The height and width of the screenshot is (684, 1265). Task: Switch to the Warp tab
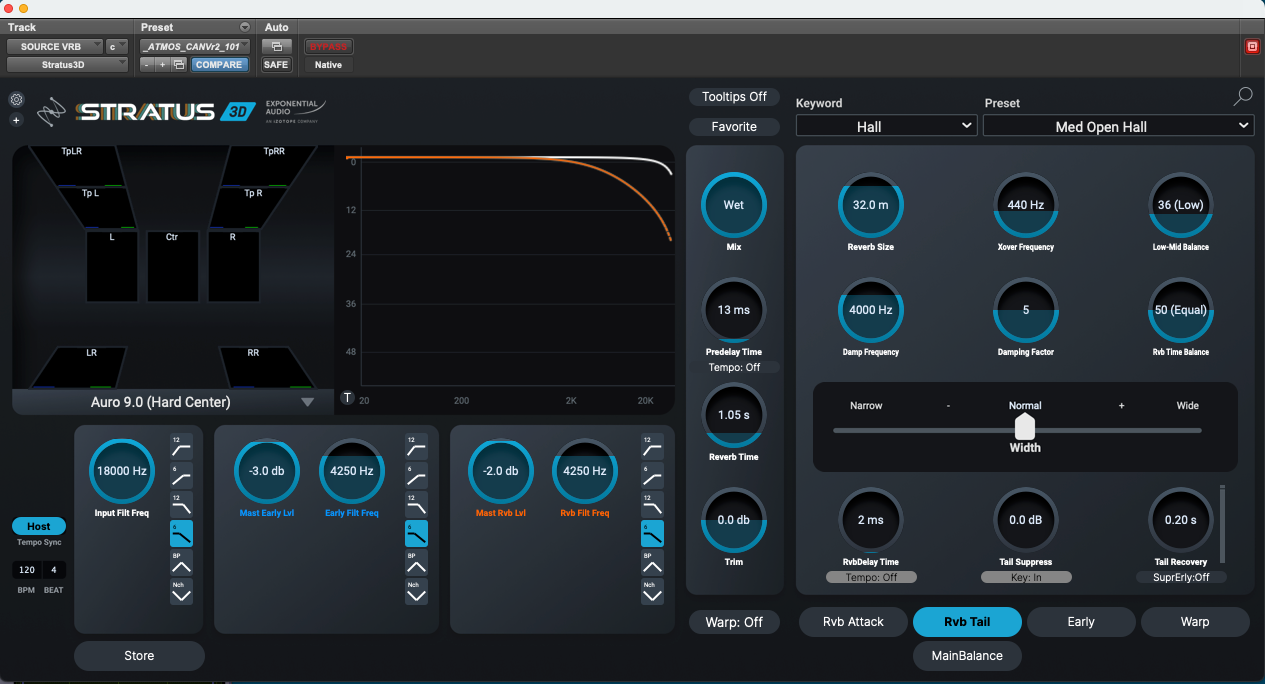coord(1195,622)
